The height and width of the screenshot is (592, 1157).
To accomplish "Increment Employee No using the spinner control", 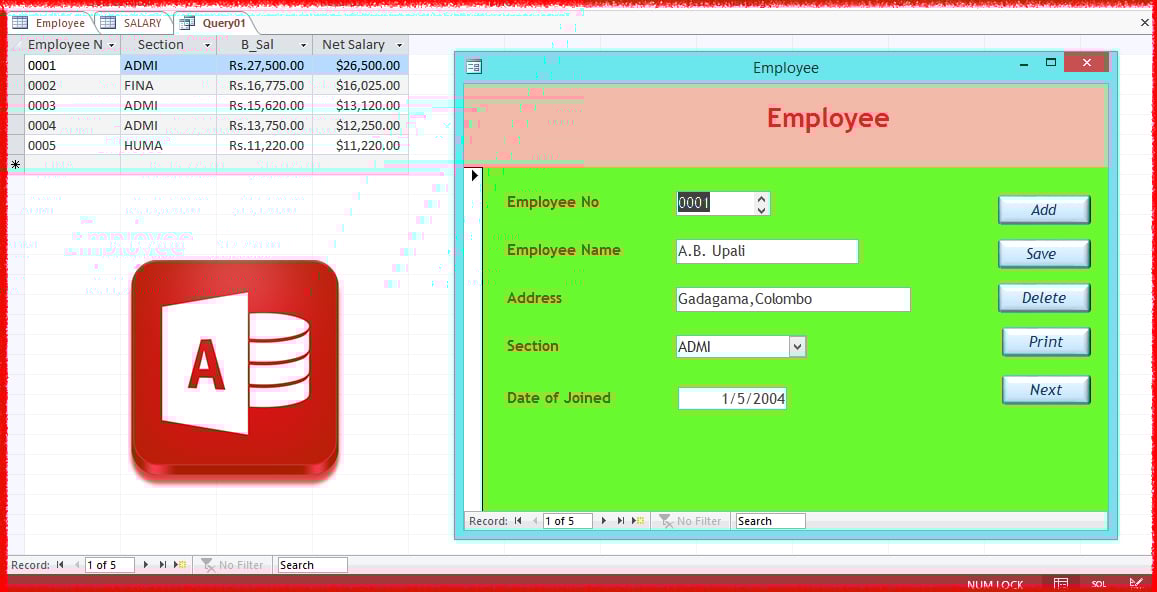I will point(761,198).
